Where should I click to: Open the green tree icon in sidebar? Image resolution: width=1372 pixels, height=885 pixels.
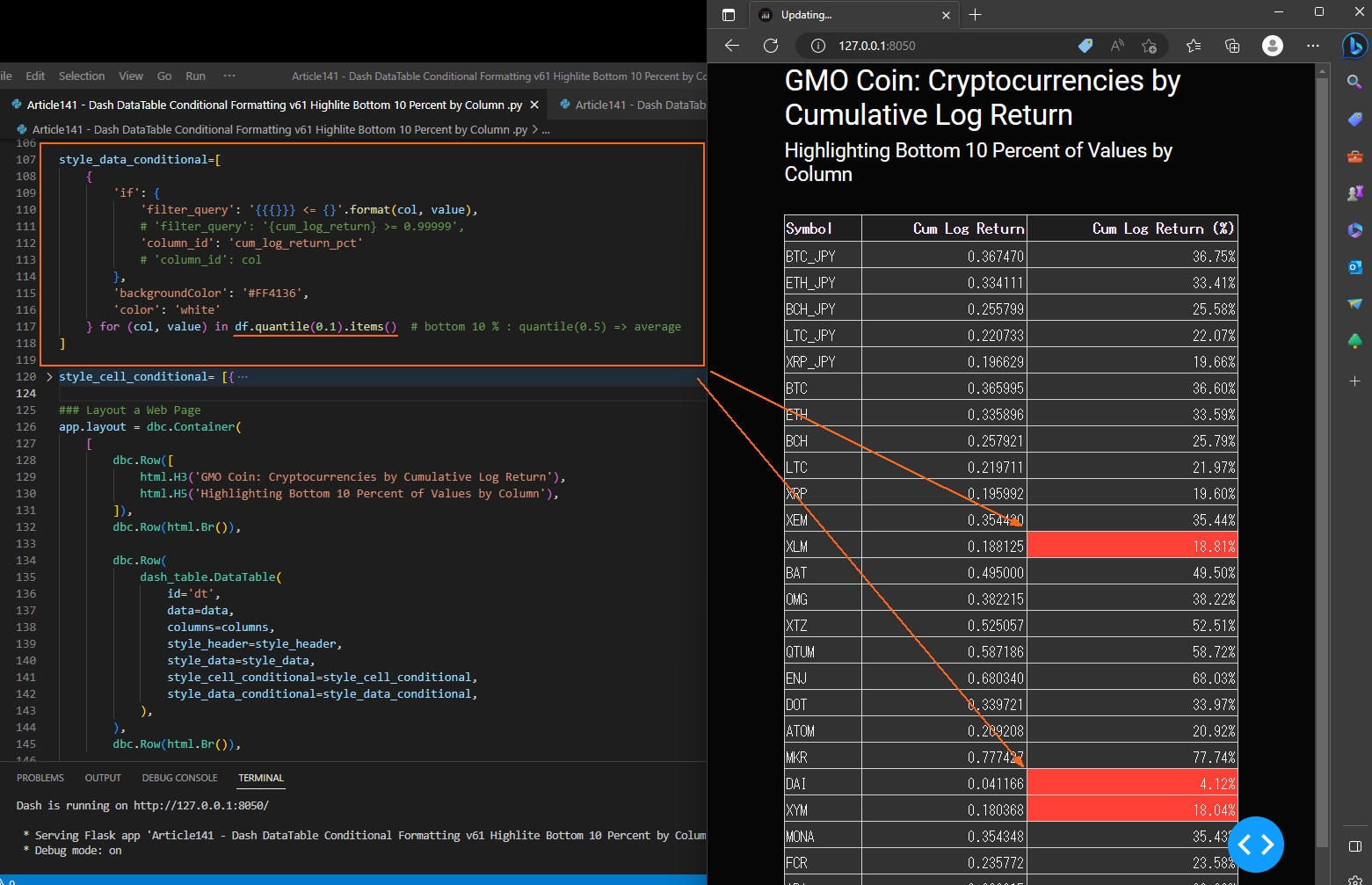coord(1354,340)
